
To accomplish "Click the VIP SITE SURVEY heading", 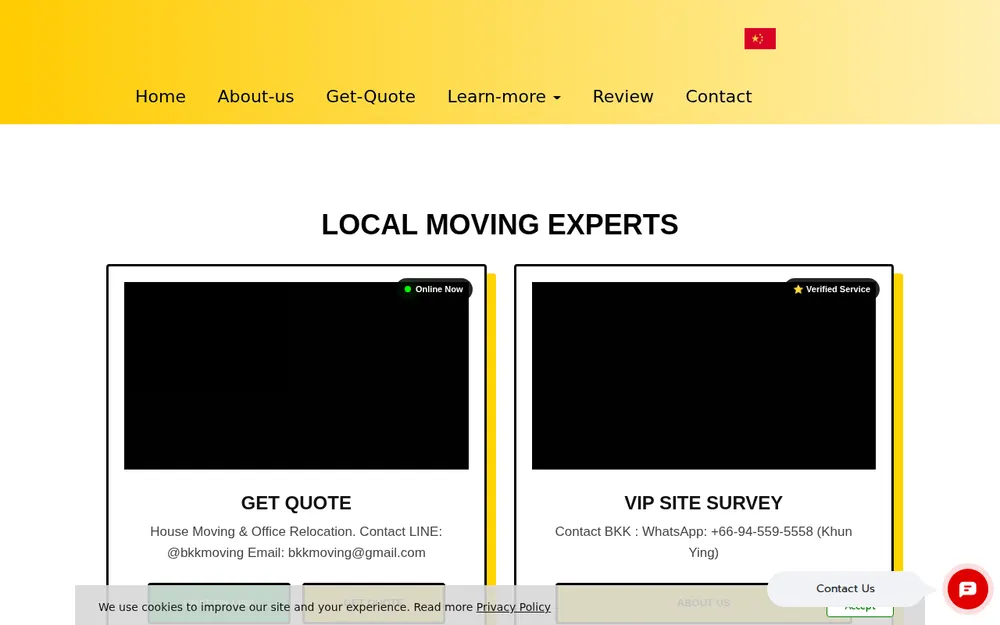I will pos(703,503).
